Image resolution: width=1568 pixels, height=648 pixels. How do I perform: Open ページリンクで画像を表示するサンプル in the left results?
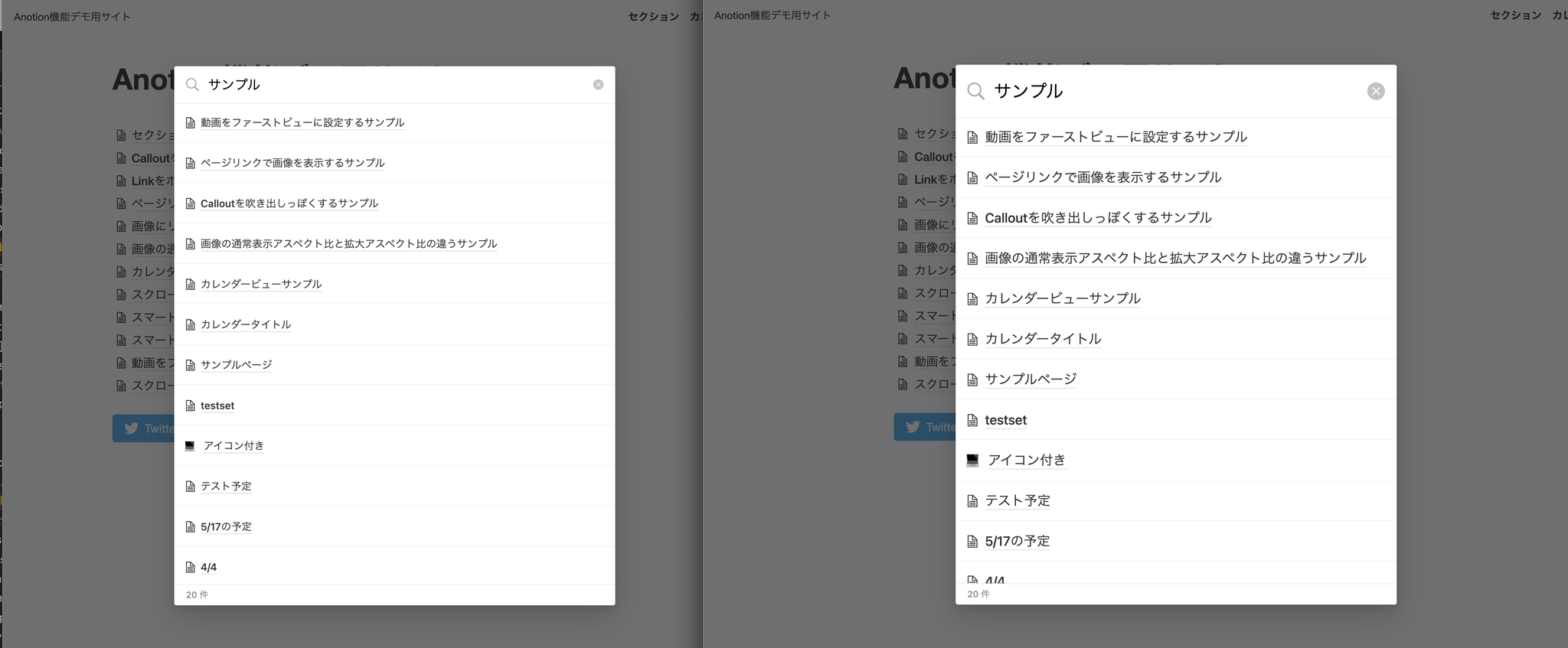(x=292, y=163)
